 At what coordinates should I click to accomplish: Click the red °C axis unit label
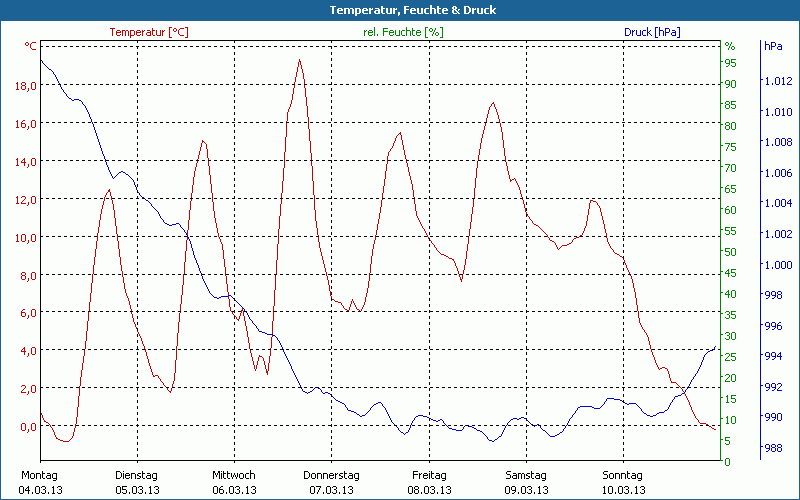point(31,46)
